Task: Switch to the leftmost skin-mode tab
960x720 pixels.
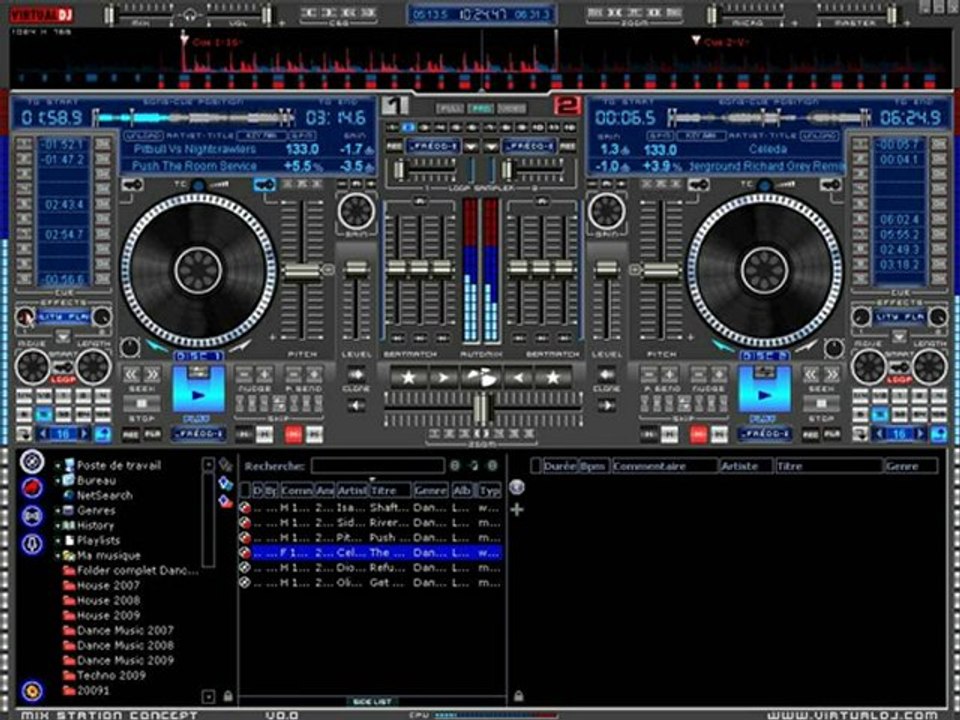Action: coord(450,108)
